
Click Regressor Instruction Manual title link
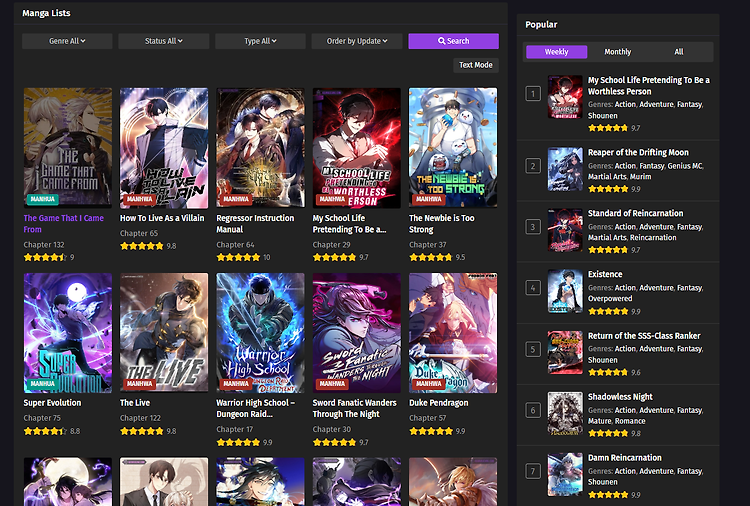tap(255, 224)
